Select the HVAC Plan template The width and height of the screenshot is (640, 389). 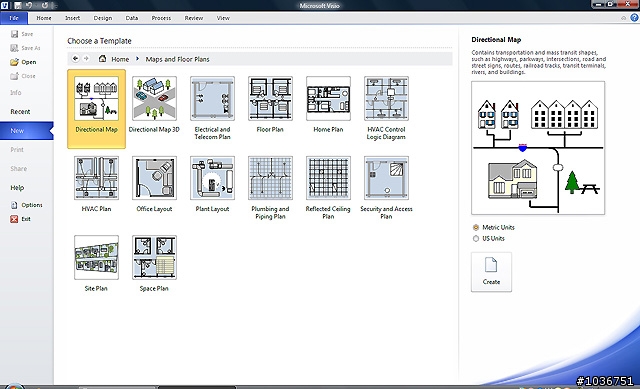[96, 184]
